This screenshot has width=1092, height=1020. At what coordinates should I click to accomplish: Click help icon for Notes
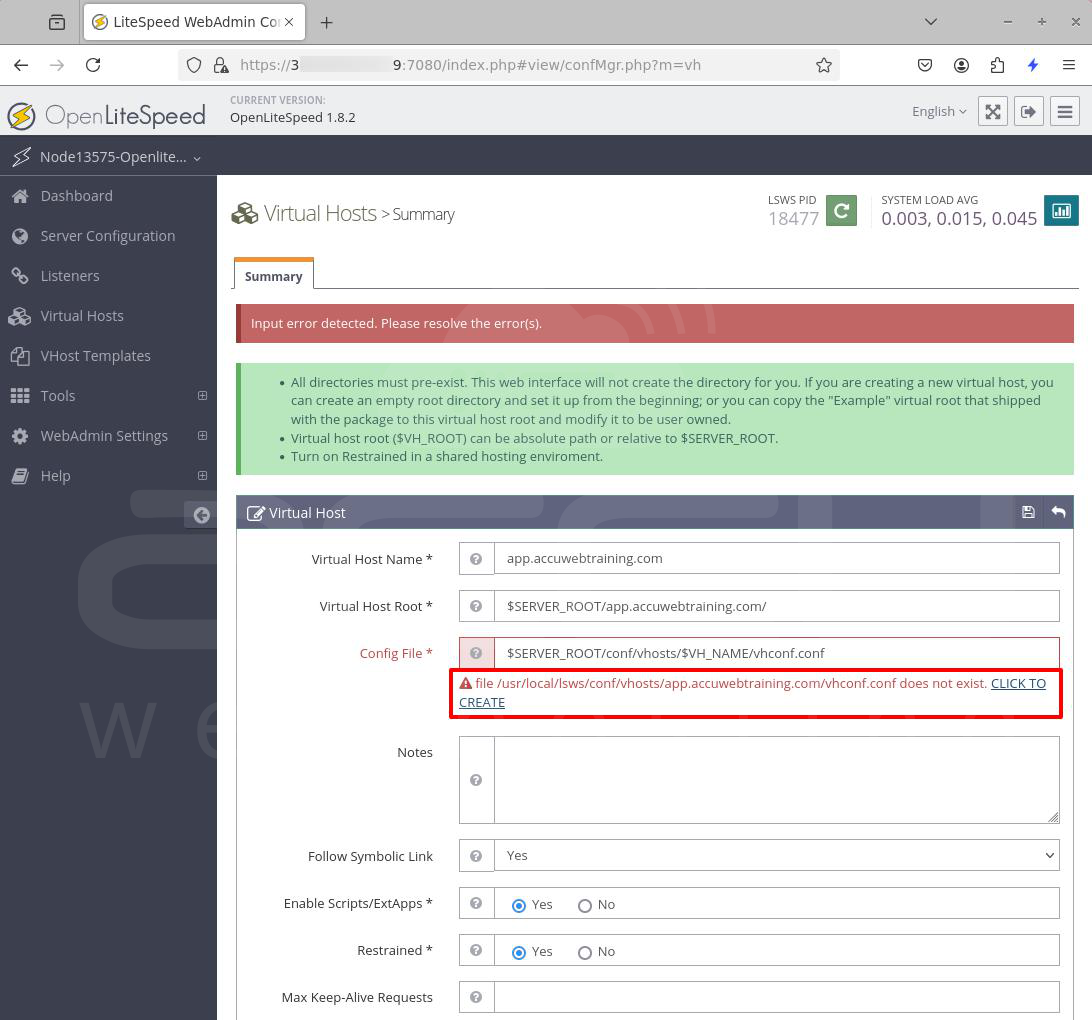tap(476, 780)
